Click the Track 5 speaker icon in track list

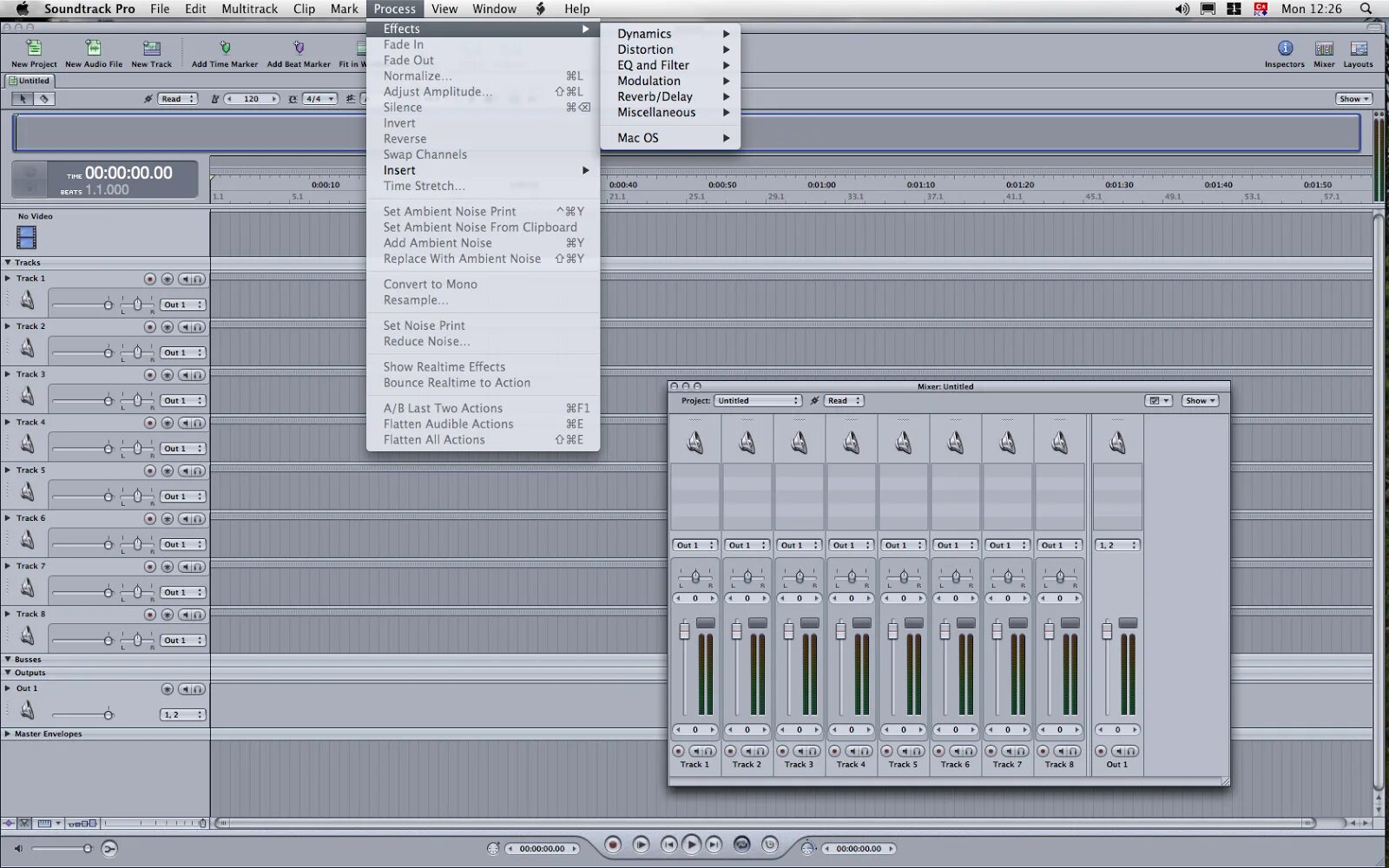pos(27,492)
